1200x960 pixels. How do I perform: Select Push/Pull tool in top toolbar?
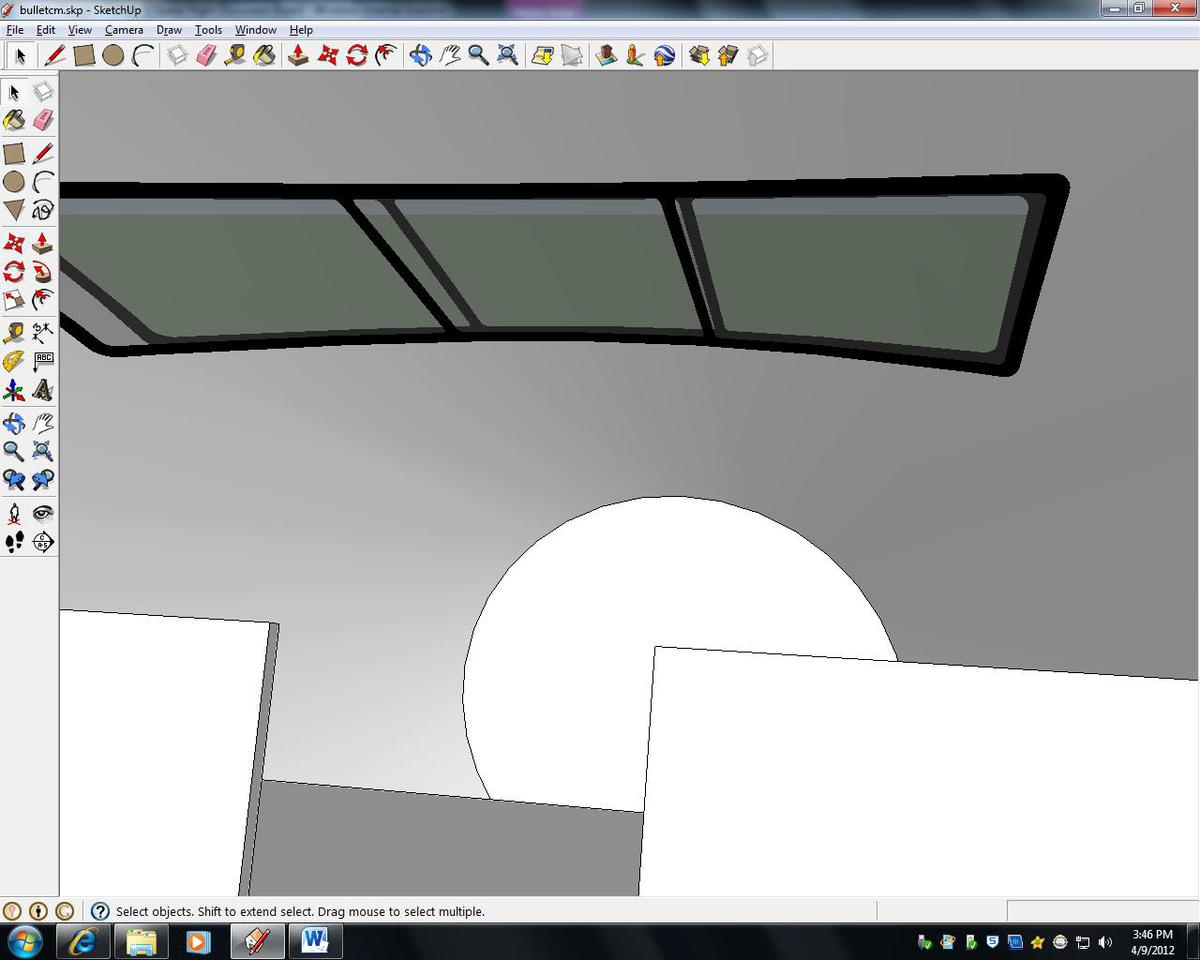298,55
